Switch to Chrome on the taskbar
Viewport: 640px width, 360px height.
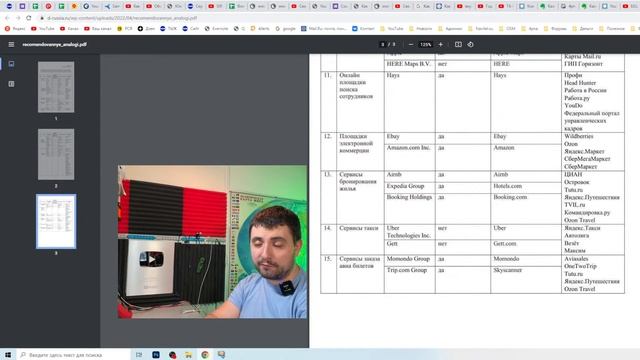(x=205, y=355)
